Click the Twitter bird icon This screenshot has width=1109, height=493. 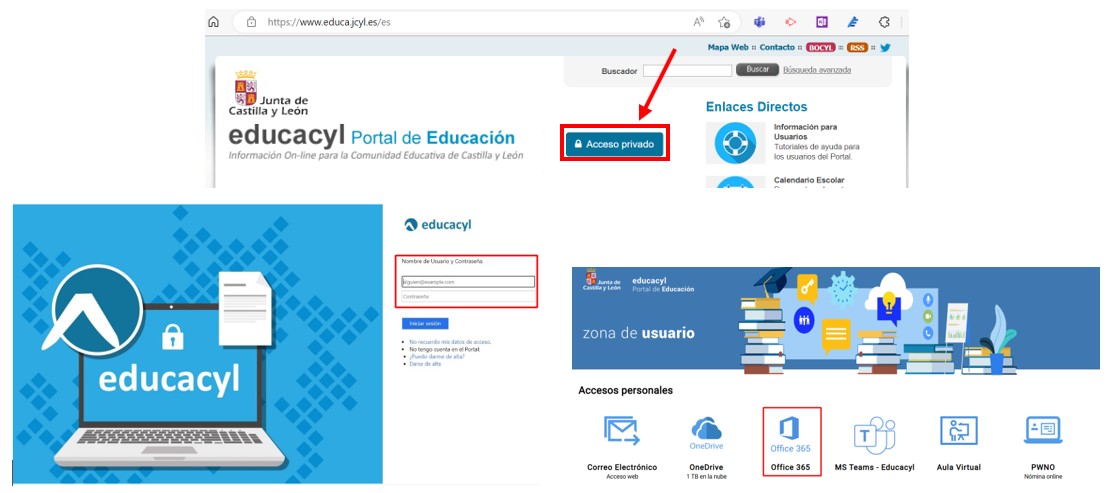[x=885, y=47]
